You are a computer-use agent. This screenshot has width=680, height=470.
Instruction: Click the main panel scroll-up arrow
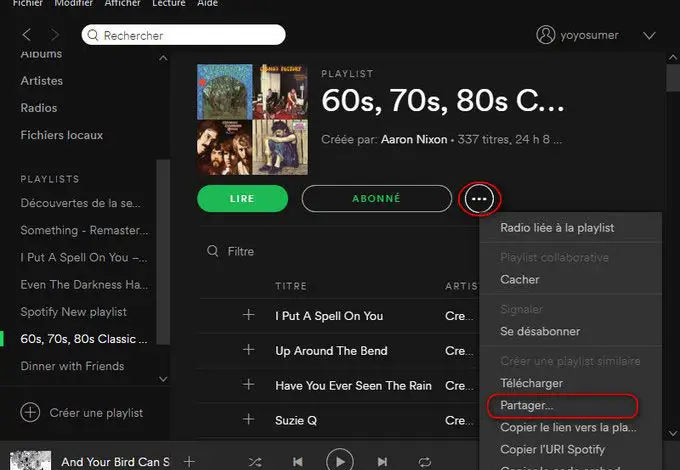[673, 58]
